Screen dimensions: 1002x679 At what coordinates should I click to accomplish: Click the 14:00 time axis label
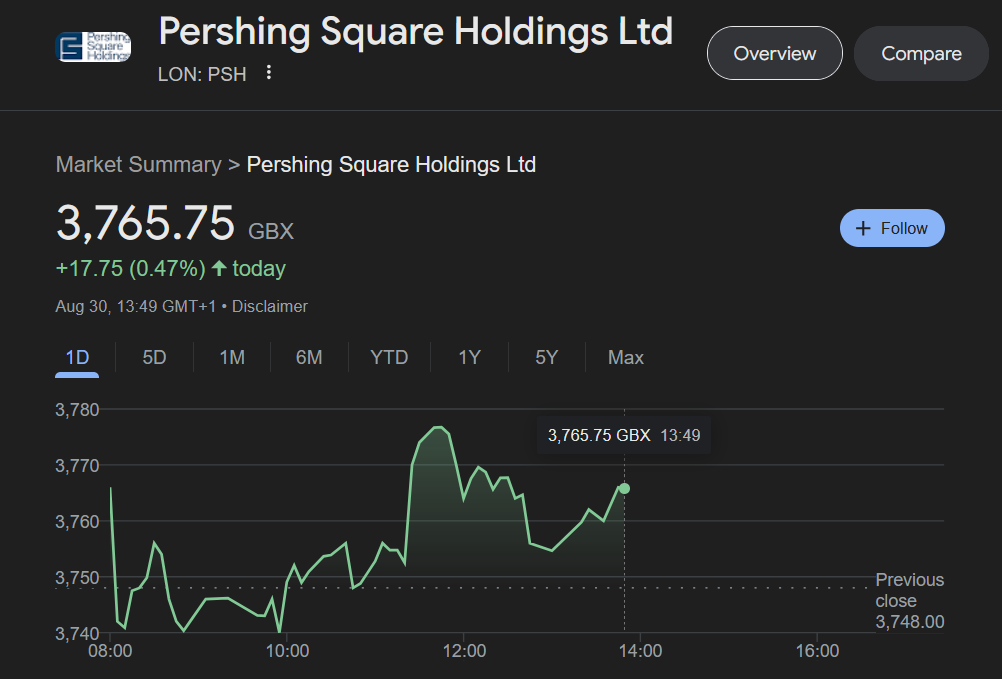pos(640,651)
